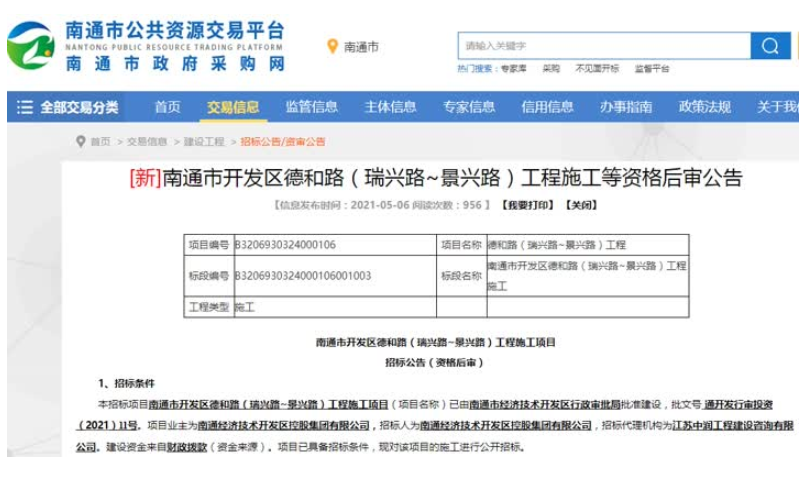Screen dimensions: 808x478
Task: Click the 1、招标条件 section heading
Action: [x=126, y=383]
